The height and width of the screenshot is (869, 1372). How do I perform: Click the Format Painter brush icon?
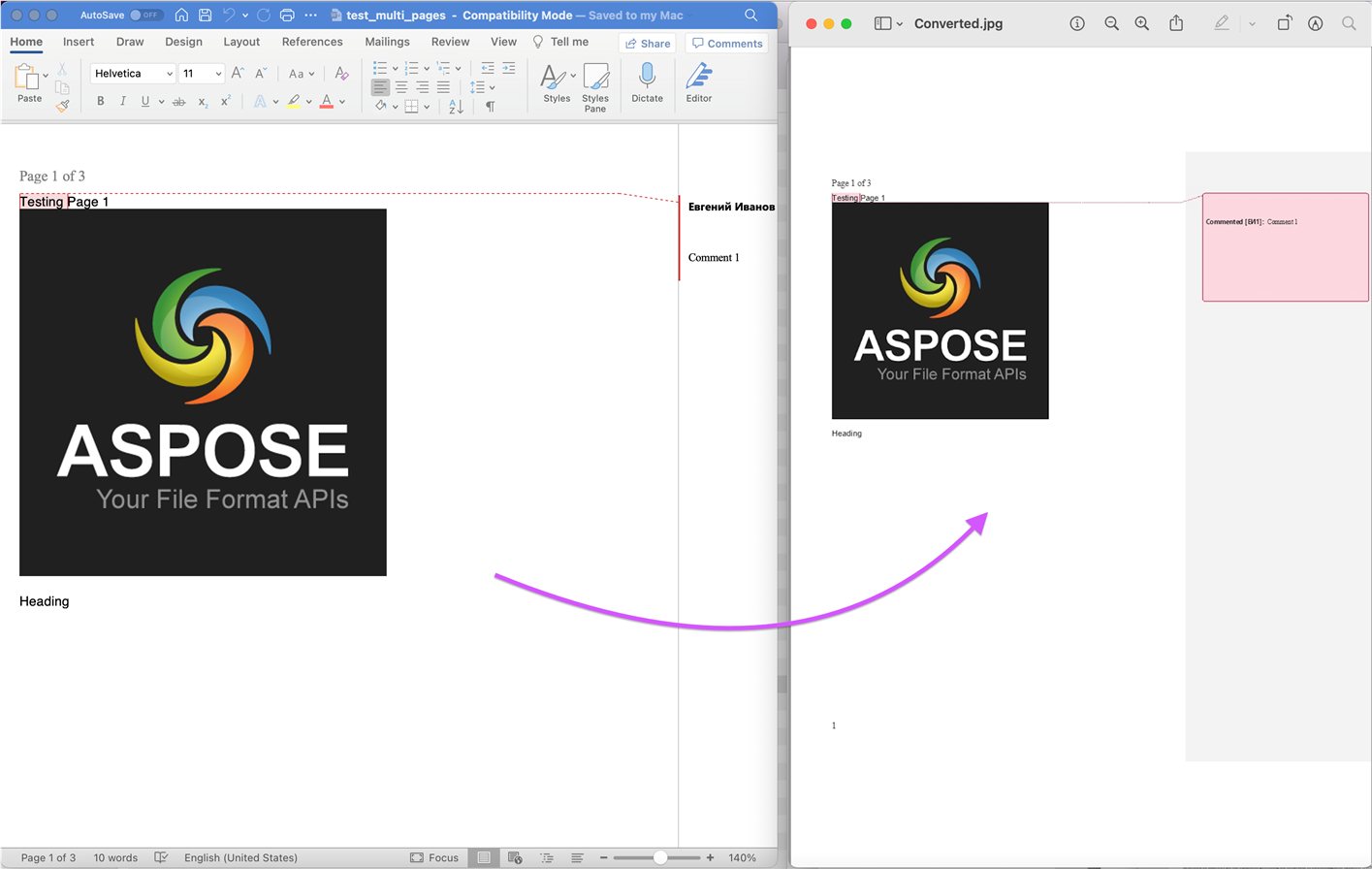coord(62,106)
